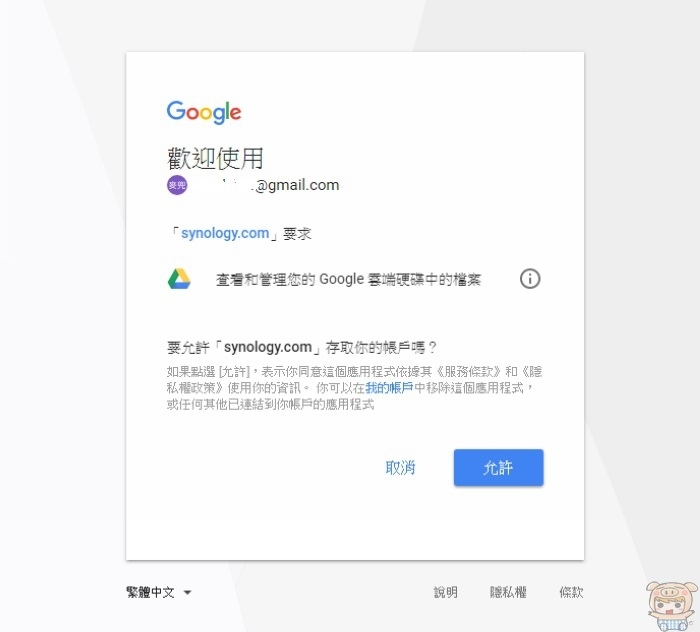This screenshot has width=700, height=632.
Task: Expand the 繁體中文 language dropdown arrow
Action: 188,593
